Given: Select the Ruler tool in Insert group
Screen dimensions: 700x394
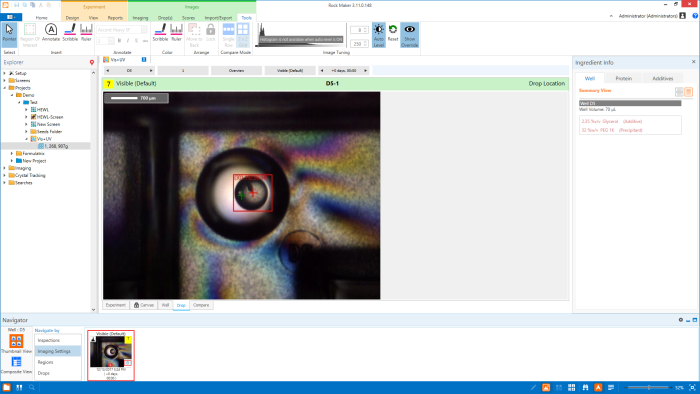Looking at the screenshot, I should tap(86, 33).
